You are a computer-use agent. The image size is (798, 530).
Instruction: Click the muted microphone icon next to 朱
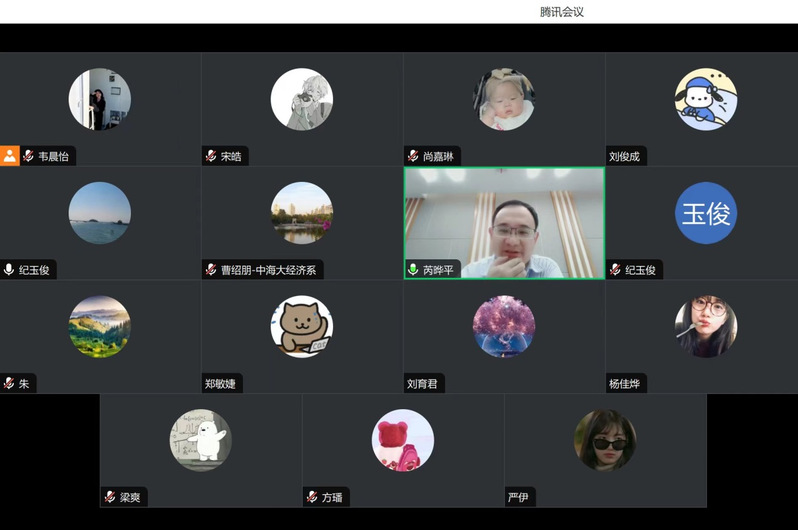click(9, 383)
